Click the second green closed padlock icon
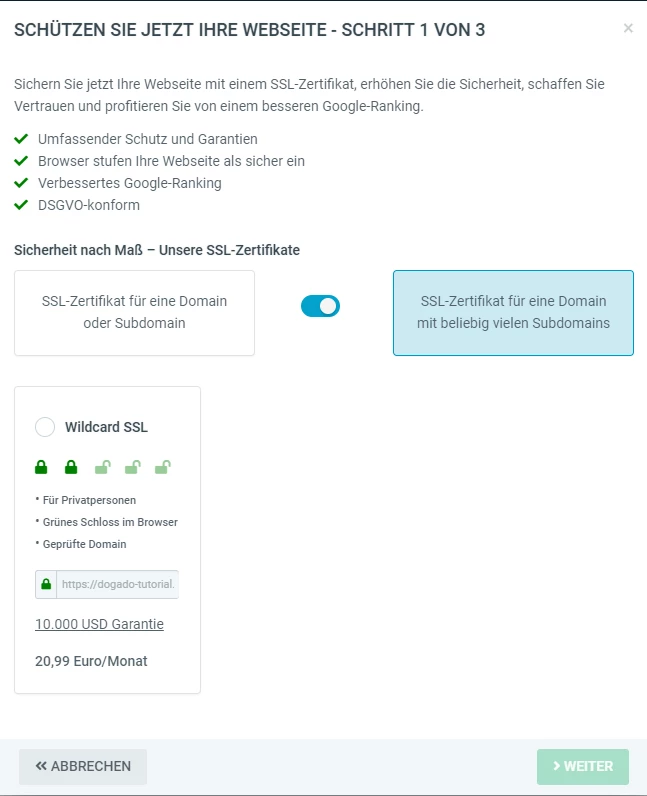This screenshot has height=796, width=647. [x=71, y=466]
